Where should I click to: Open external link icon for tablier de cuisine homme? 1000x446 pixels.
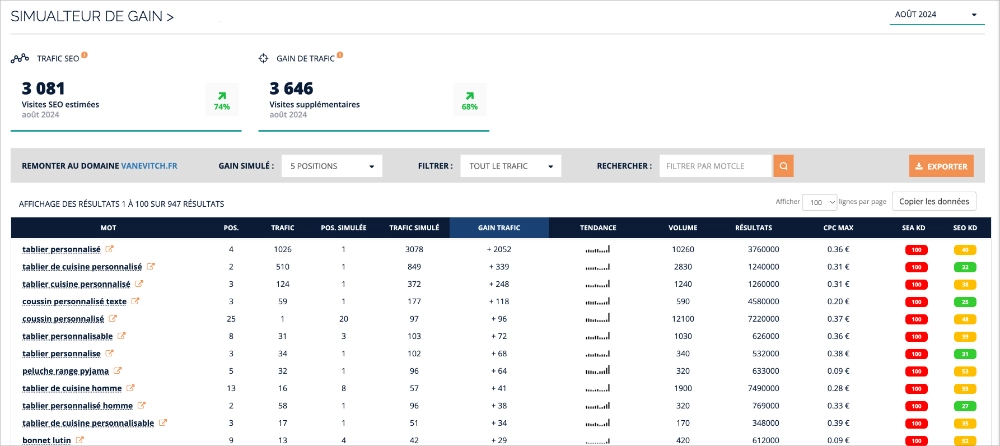coord(131,387)
